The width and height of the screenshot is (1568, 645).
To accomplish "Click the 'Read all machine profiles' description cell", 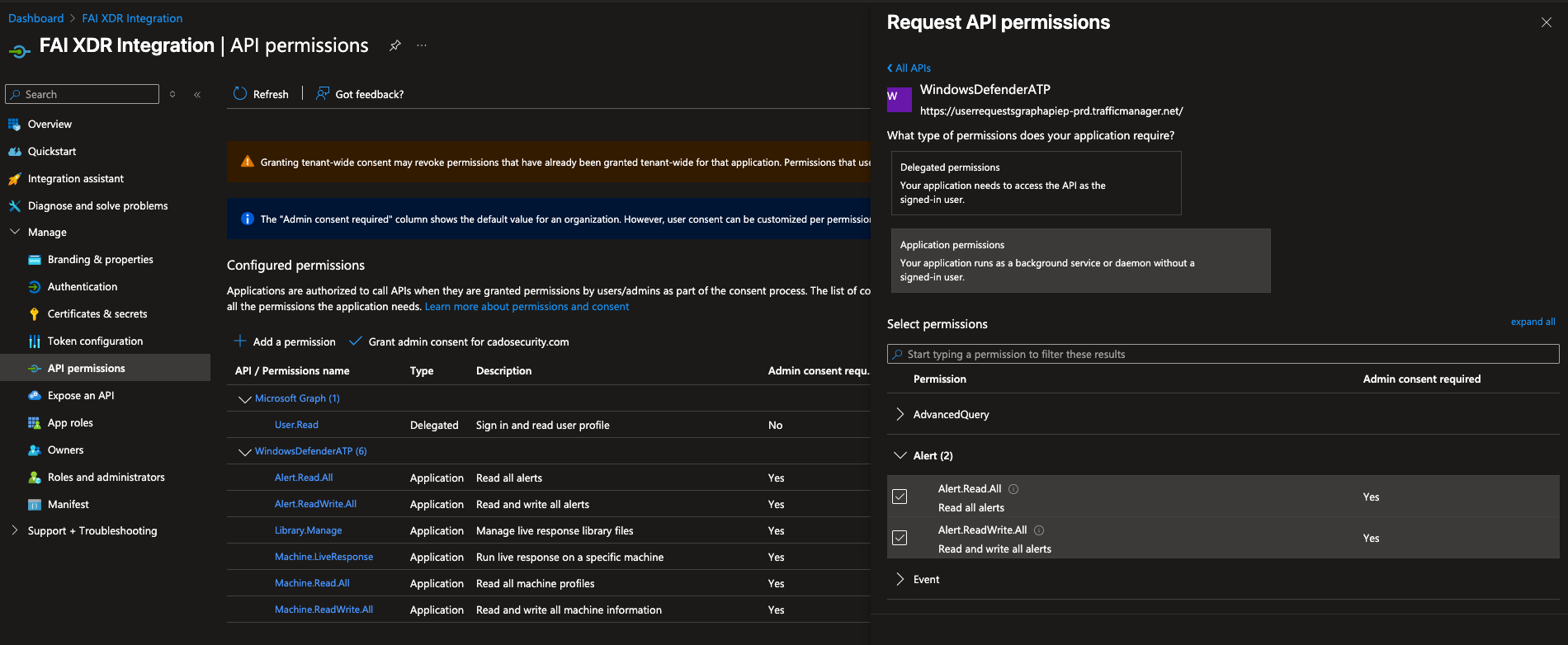I will 535,583.
